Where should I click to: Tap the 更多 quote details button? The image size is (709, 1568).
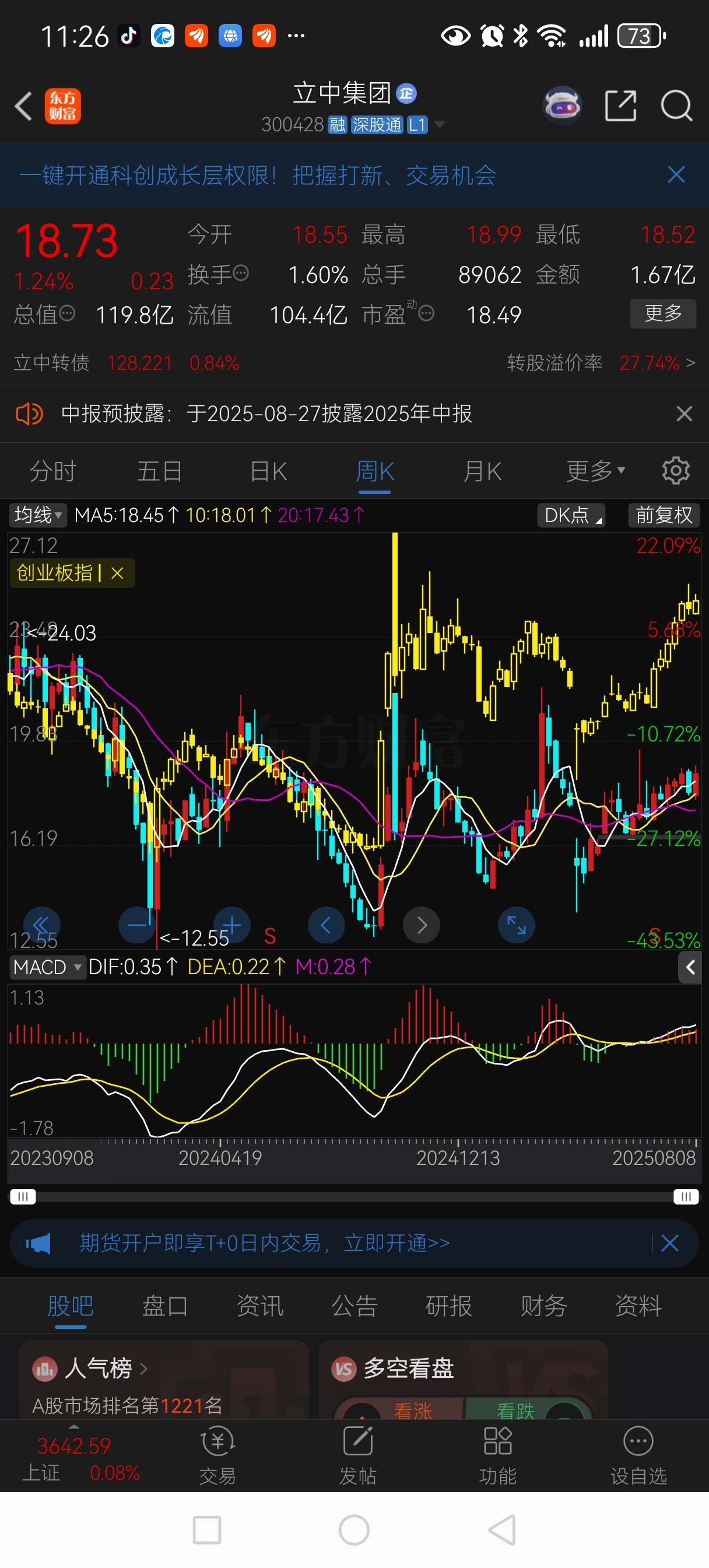click(663, 313)
